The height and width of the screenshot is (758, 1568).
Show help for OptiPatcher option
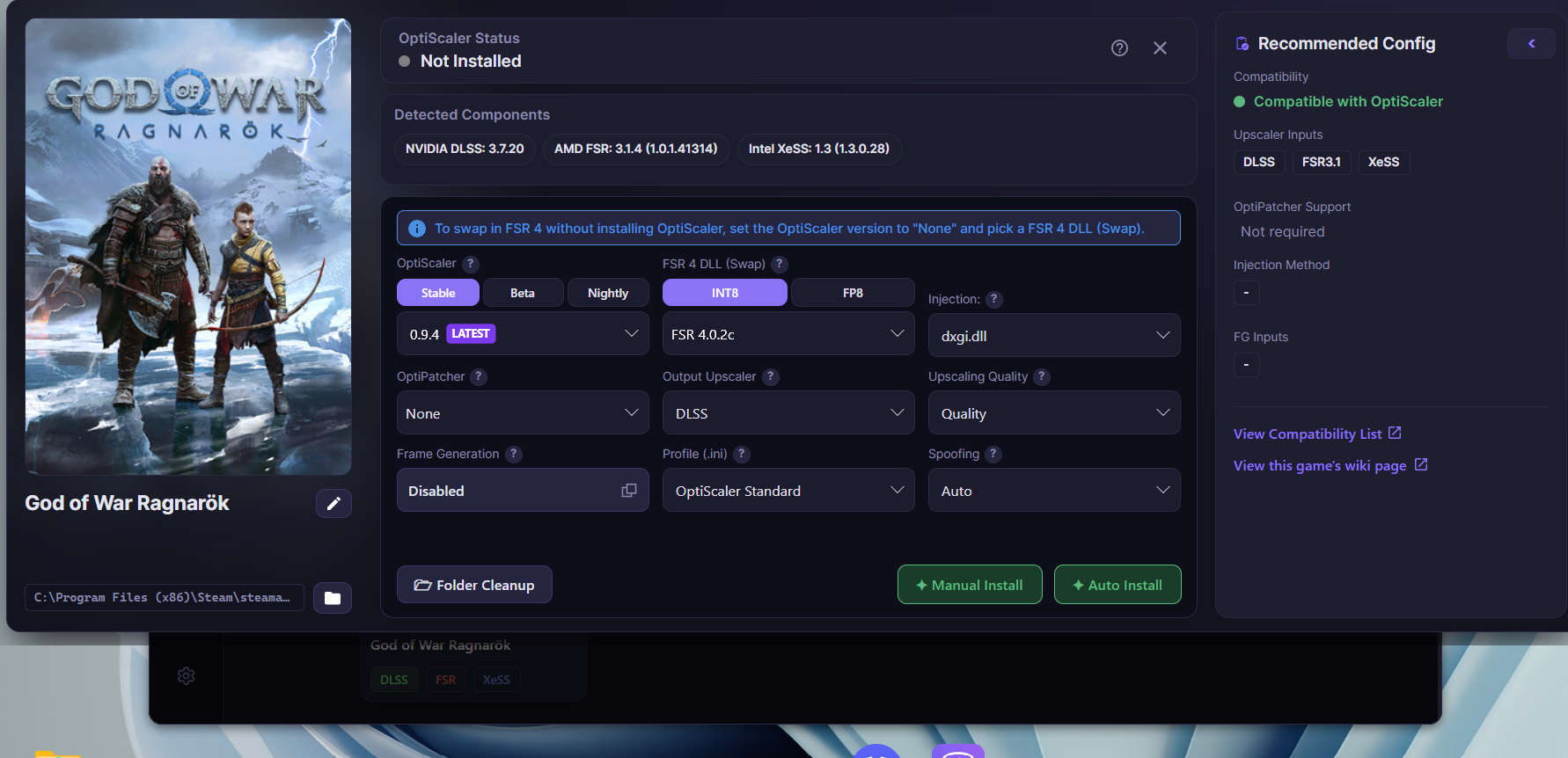[x=479, y=376]
